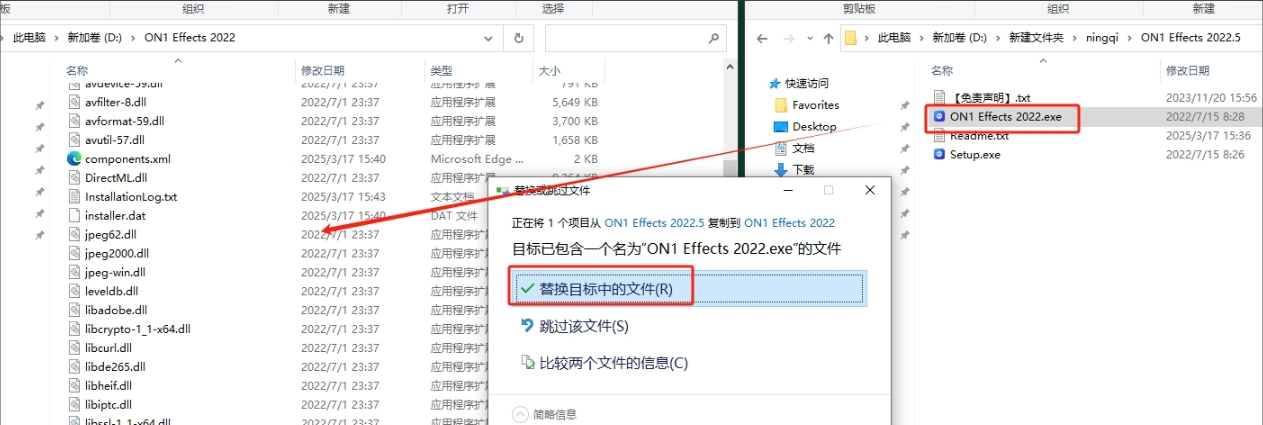This screenshot has height=425, width=1263.
Task: Select avutil-57.dll file icon
Action: pos(74,140)
